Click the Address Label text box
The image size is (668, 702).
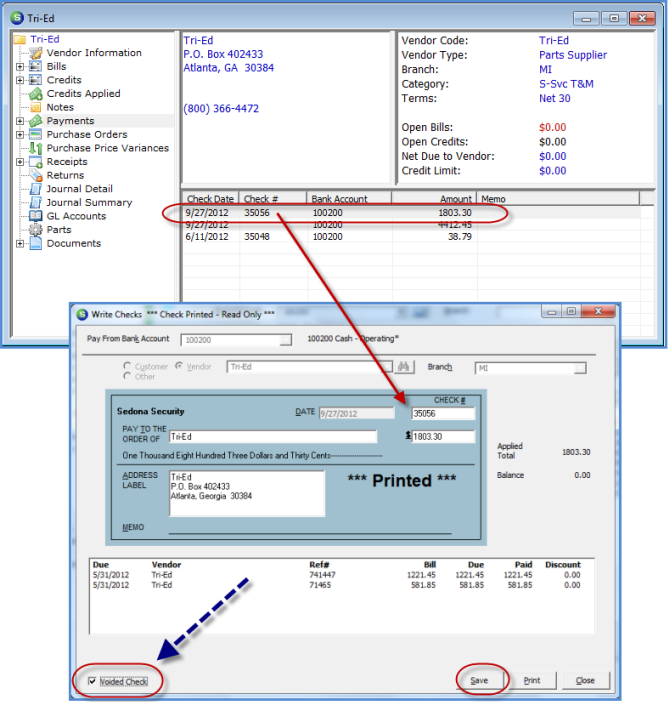coord(247,493)
